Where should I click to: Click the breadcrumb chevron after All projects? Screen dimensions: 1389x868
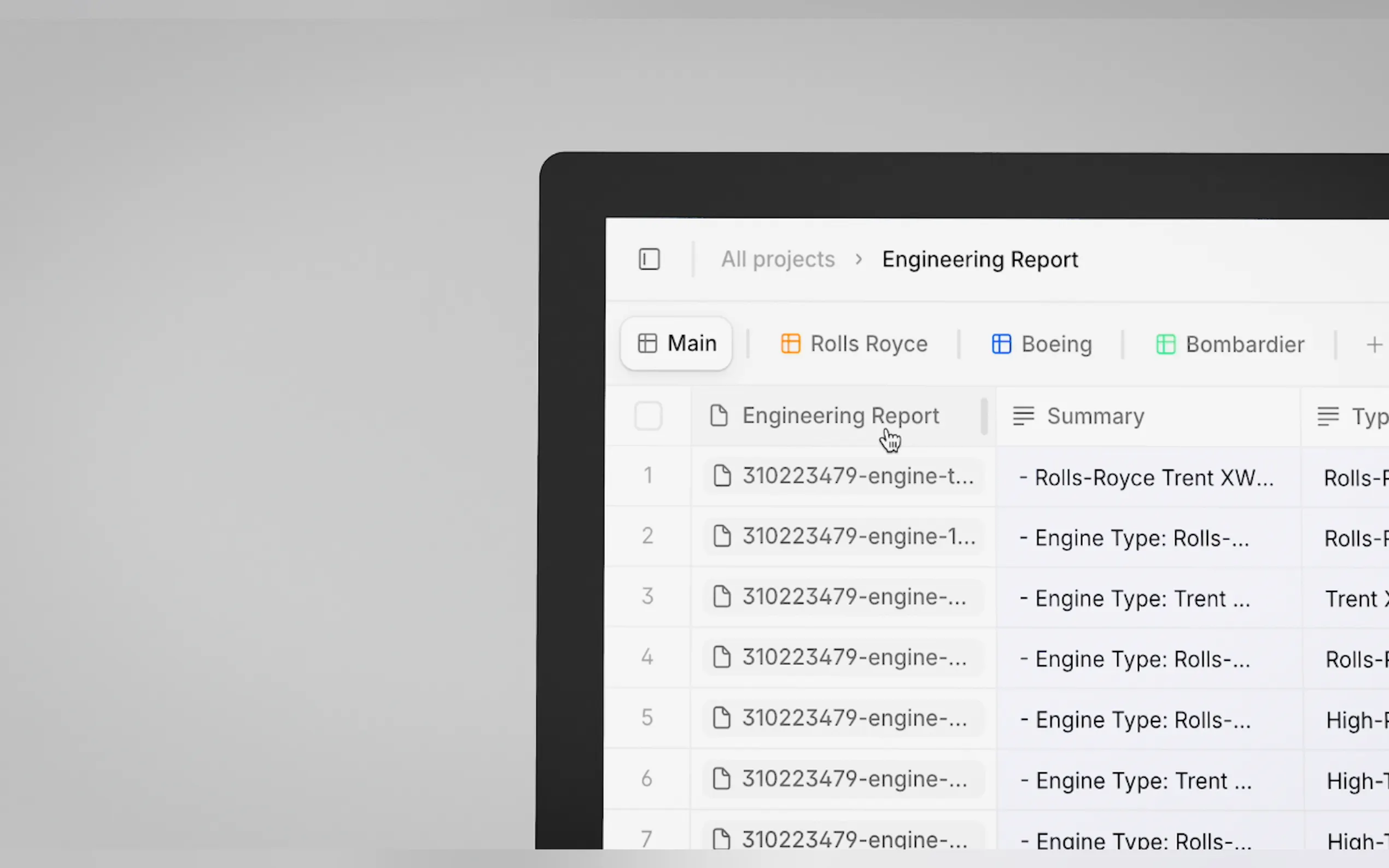pos(859,260)
